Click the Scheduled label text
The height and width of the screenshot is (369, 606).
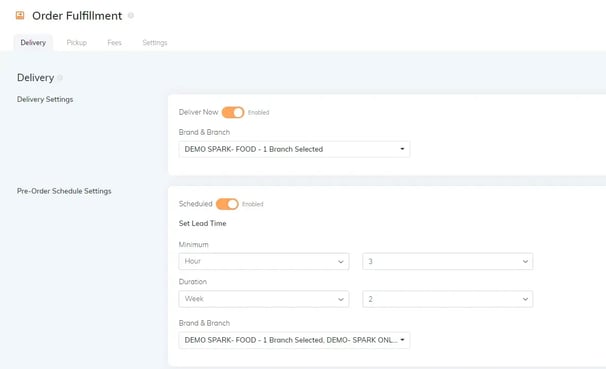coord(196,204)
